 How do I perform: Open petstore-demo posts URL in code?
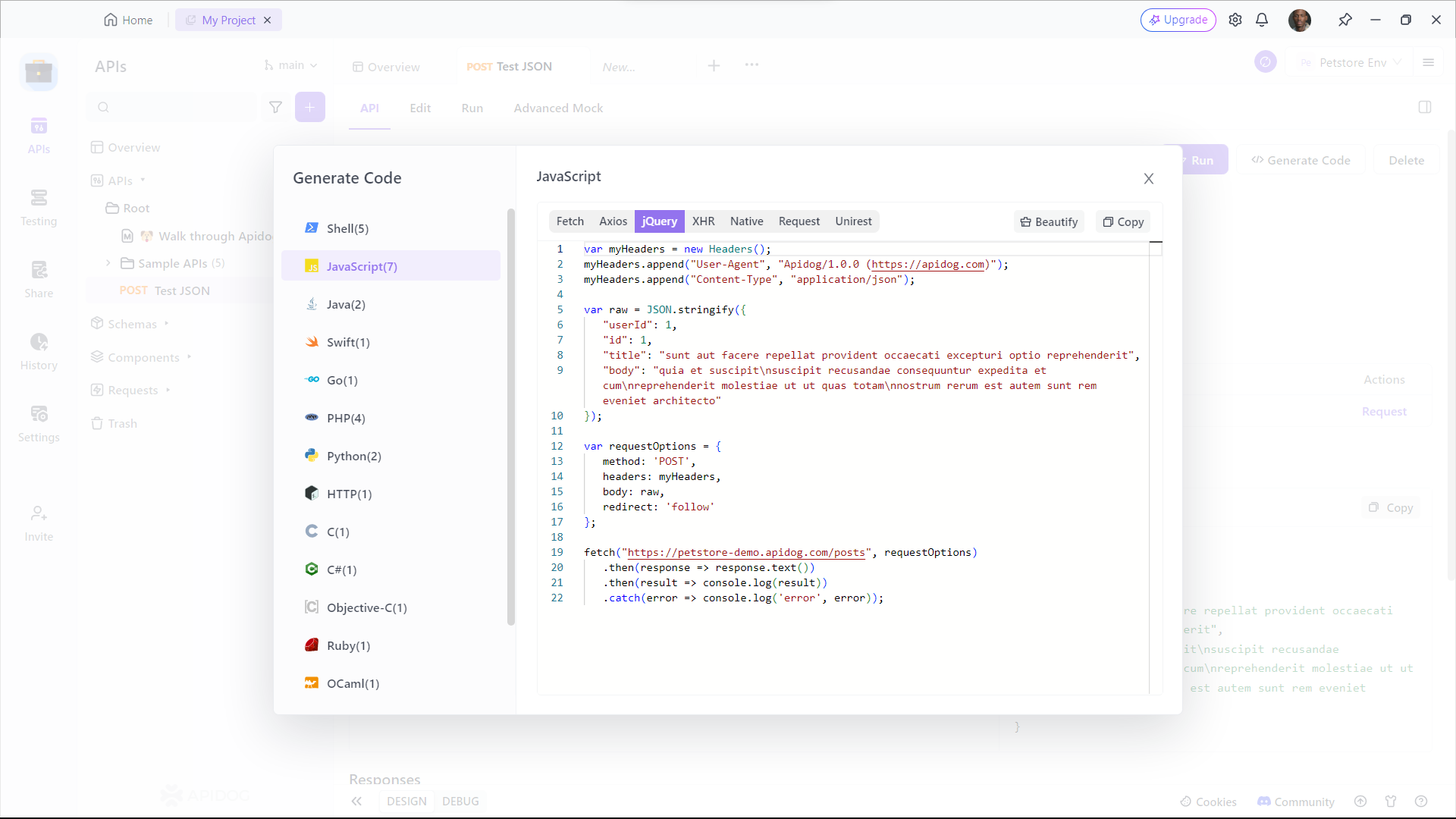[746, 553]
